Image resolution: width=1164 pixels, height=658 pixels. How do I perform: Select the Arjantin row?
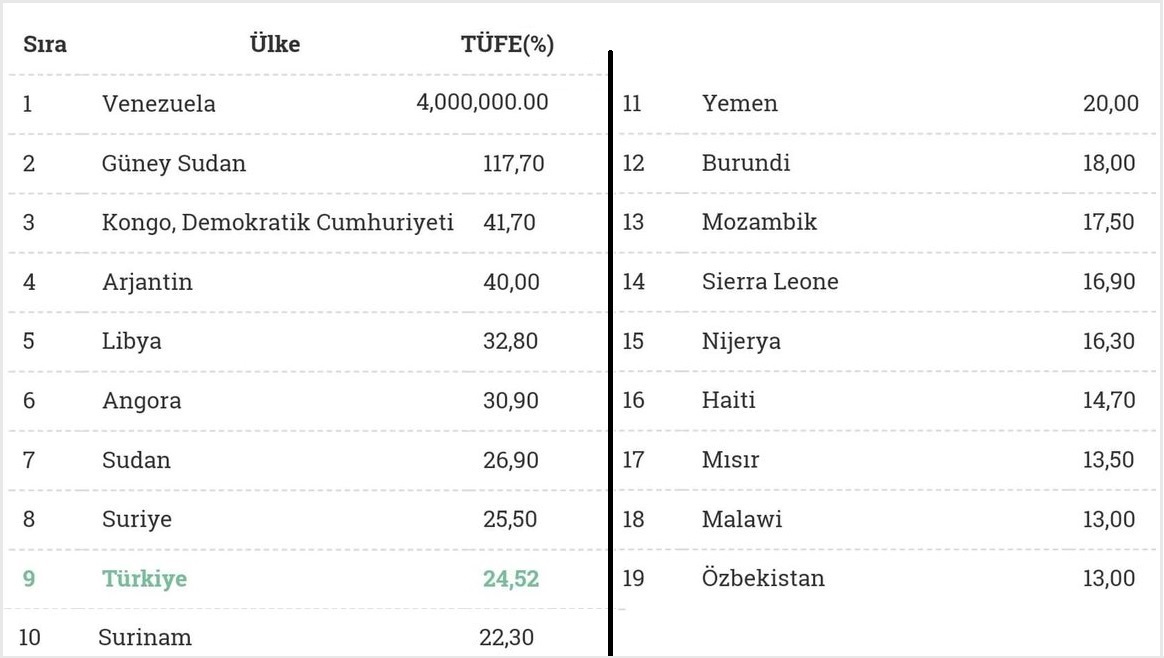(x=307, y=282)
